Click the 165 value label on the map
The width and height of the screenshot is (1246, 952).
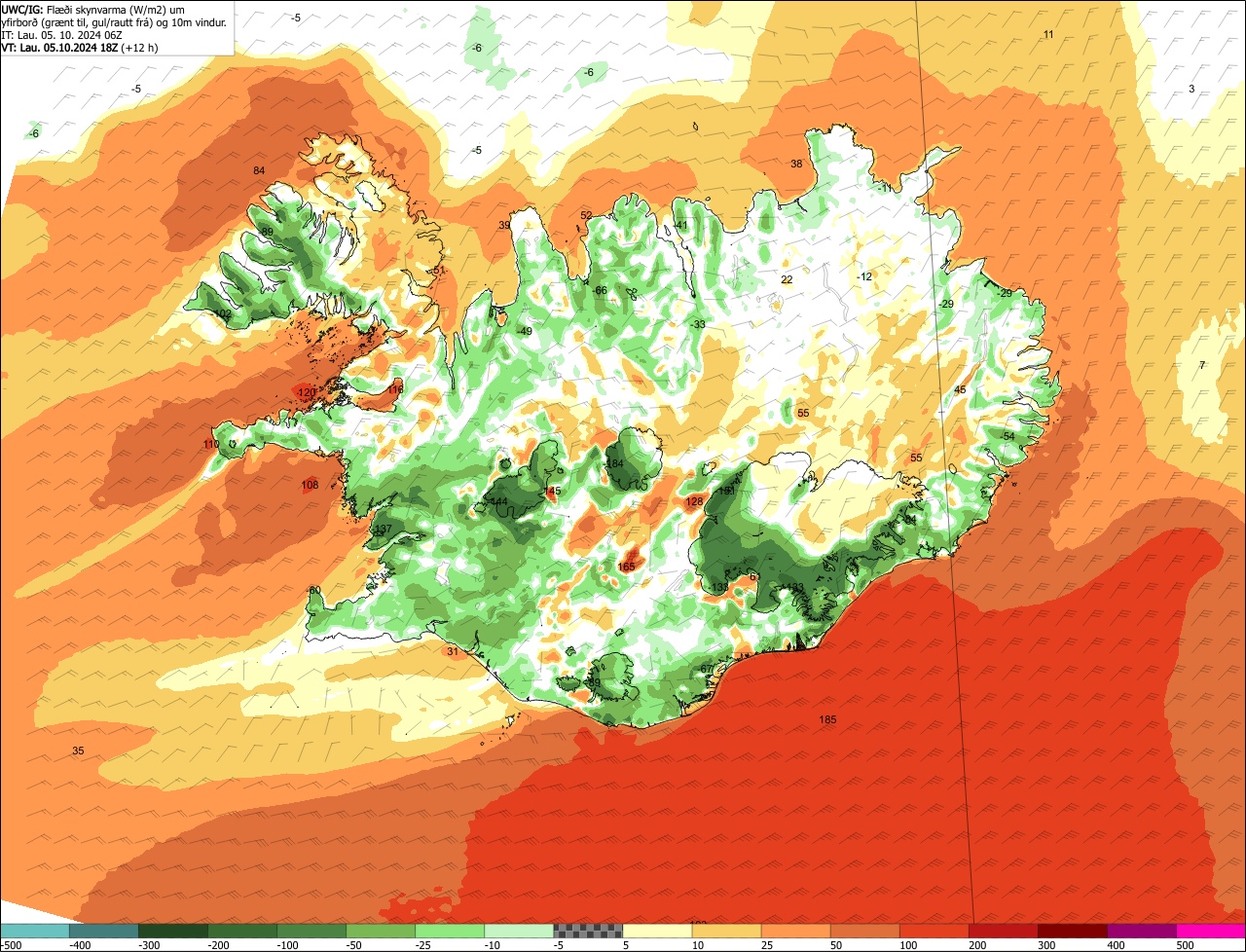point(626,567)
